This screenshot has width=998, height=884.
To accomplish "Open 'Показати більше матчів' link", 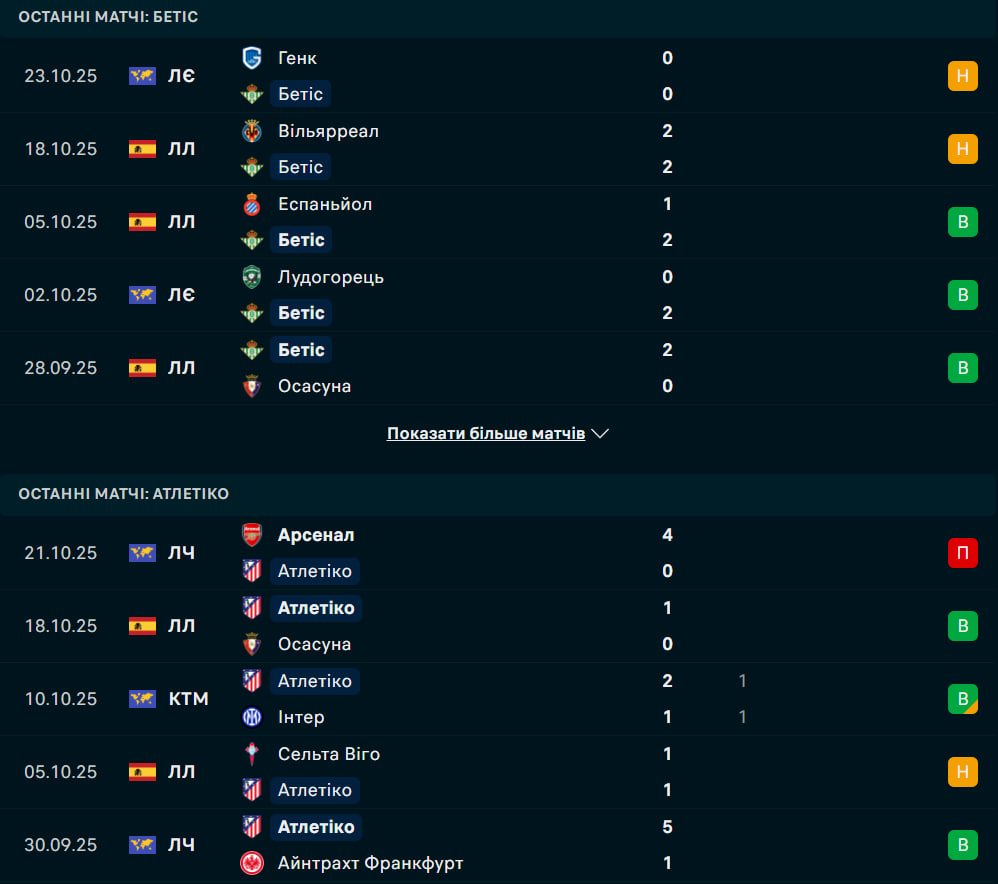I will 486,434.
